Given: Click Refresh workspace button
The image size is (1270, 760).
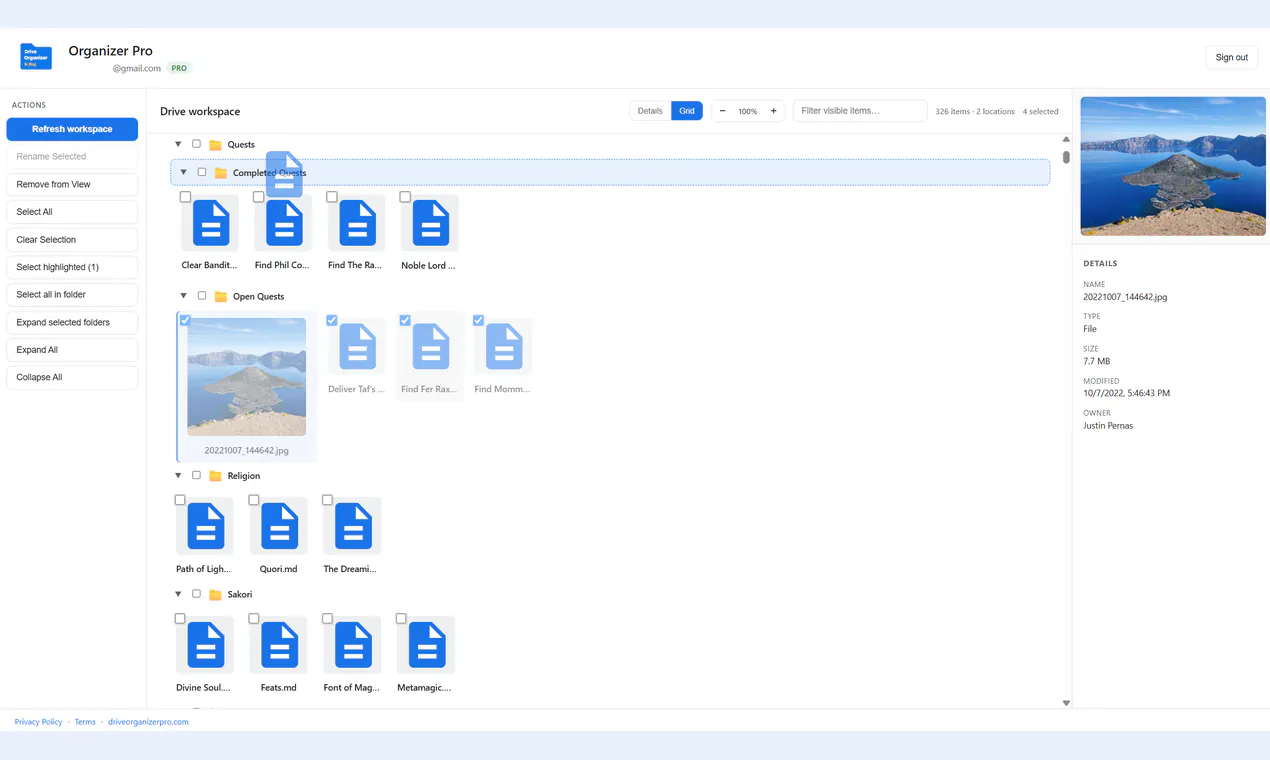Looking at the screenshot, I should [x=72, y=129].
